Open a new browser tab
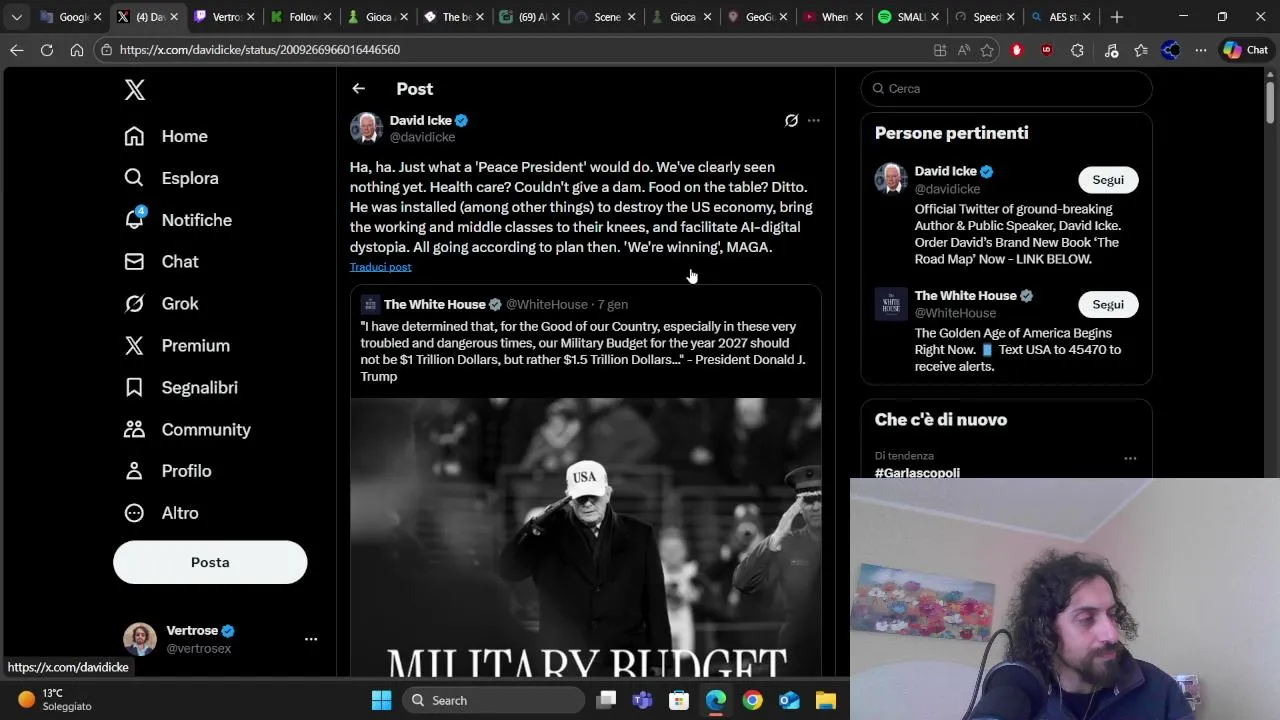 tap(1117, 17)
